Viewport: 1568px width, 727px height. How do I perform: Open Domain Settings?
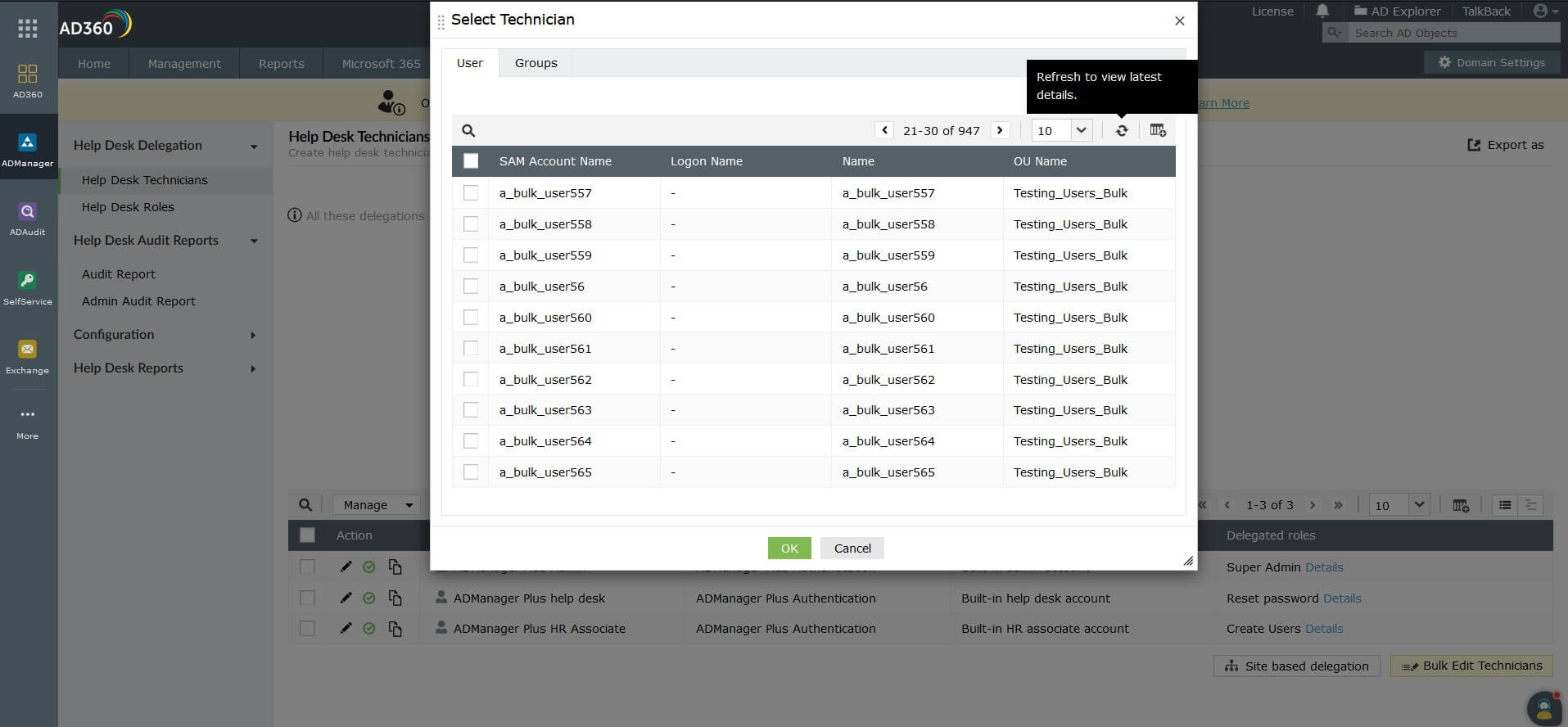pos(1492,63)
